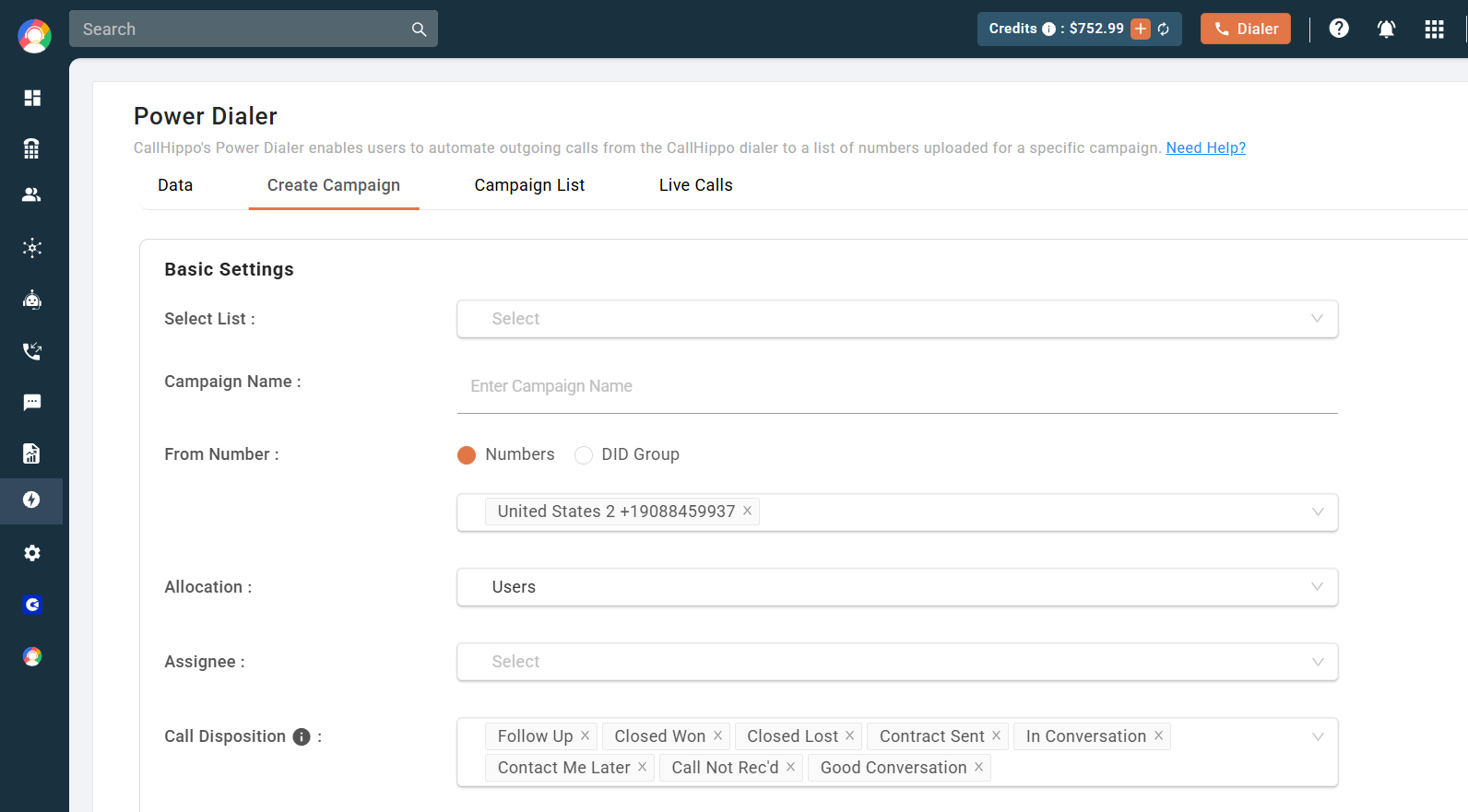Open the messages chat icon in the sidebar

[x=32, y=402]
